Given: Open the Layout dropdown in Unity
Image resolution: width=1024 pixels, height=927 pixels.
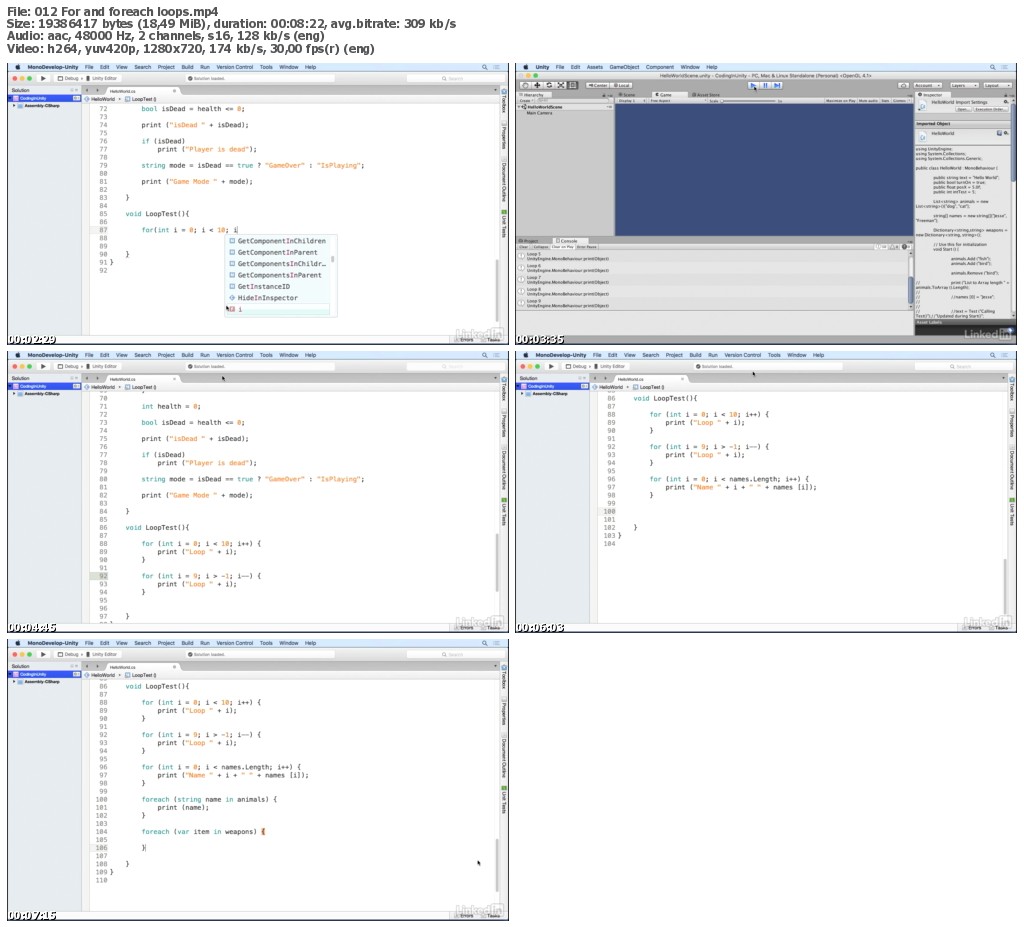Looking at the screenshot, I should pos(997,86).
